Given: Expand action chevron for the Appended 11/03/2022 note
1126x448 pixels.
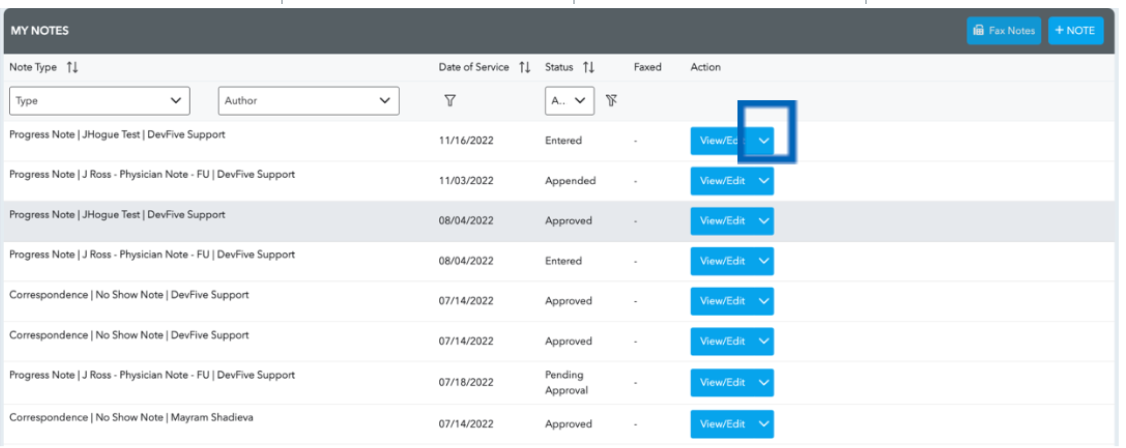Looking at the screenshot, I should (764, 181).
